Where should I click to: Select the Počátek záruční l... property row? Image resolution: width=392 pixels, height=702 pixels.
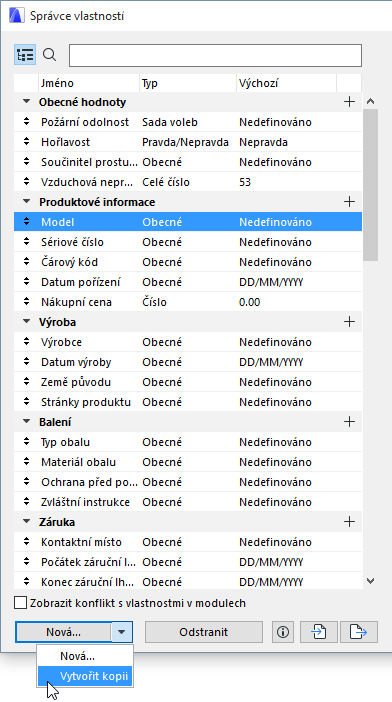click(x=187, y=562)
